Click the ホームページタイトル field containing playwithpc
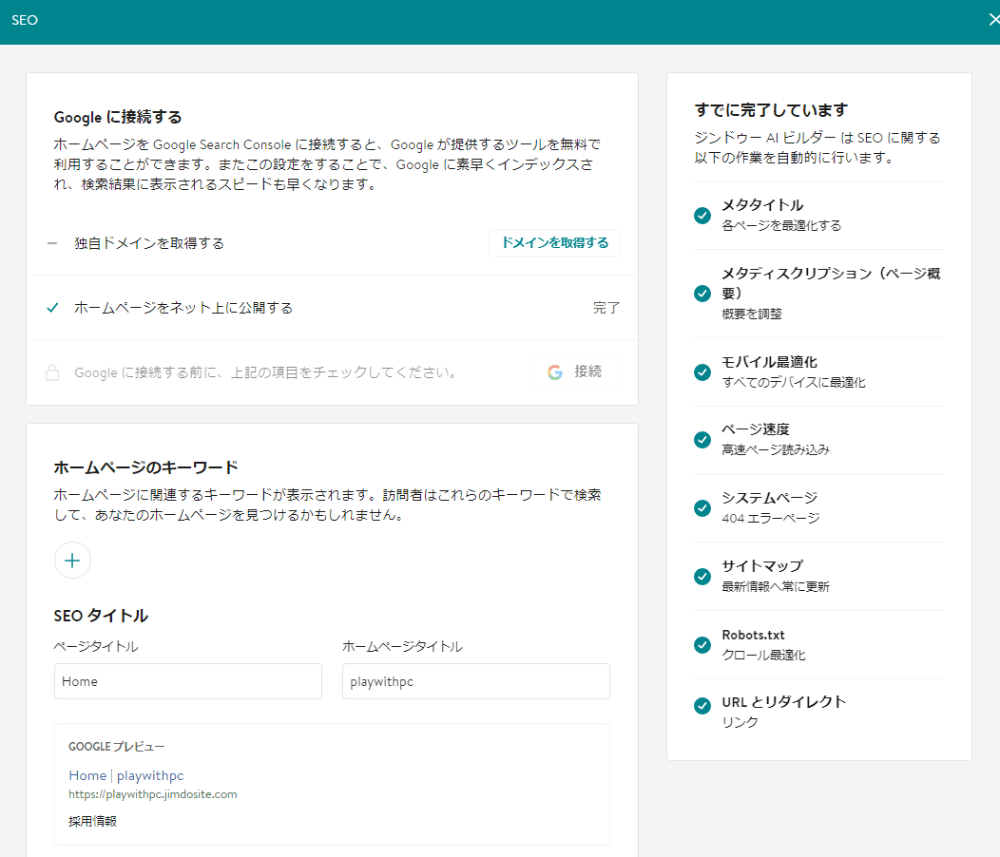This screenshot has height=857, width=1000. point(476,681)
